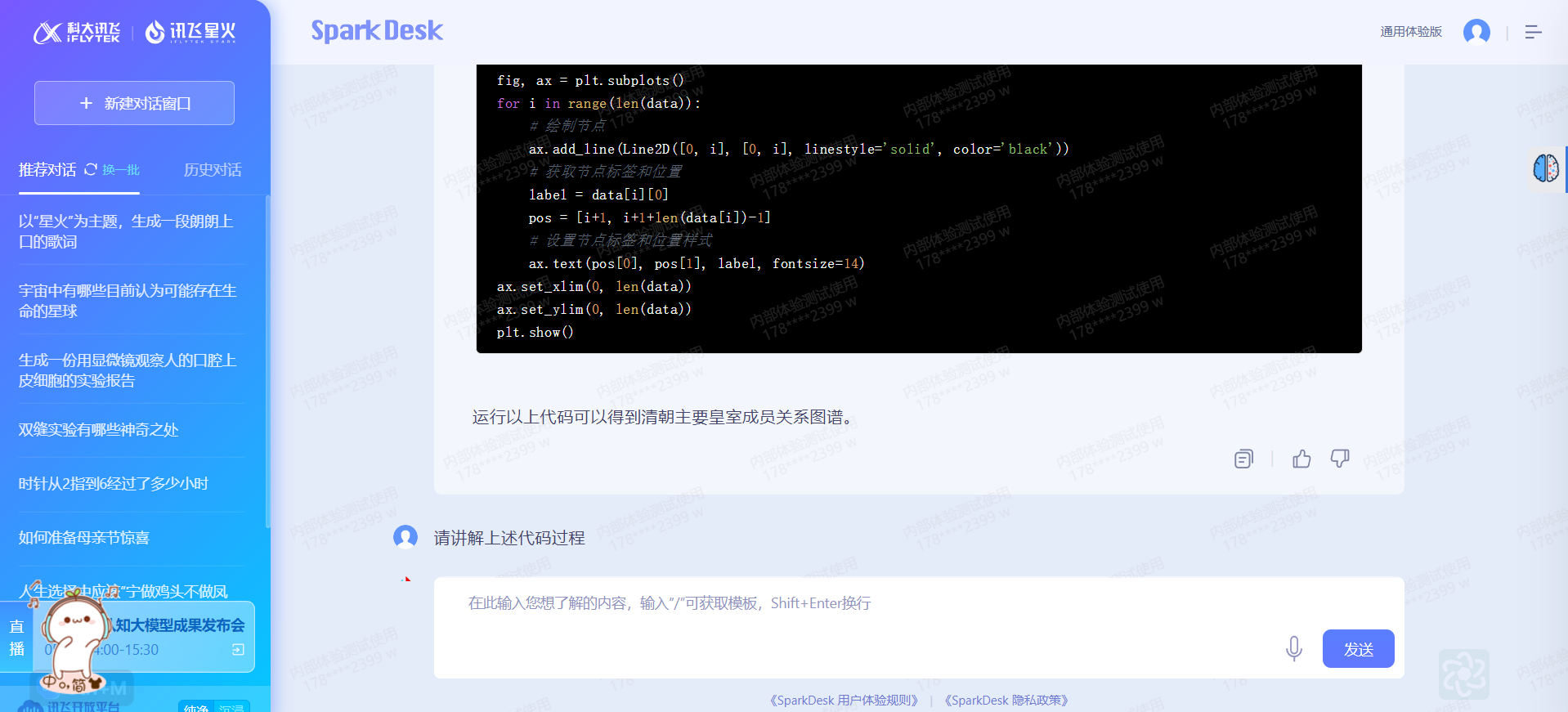Click the code comment # 获取节点标签和位置

coord(606,172)
